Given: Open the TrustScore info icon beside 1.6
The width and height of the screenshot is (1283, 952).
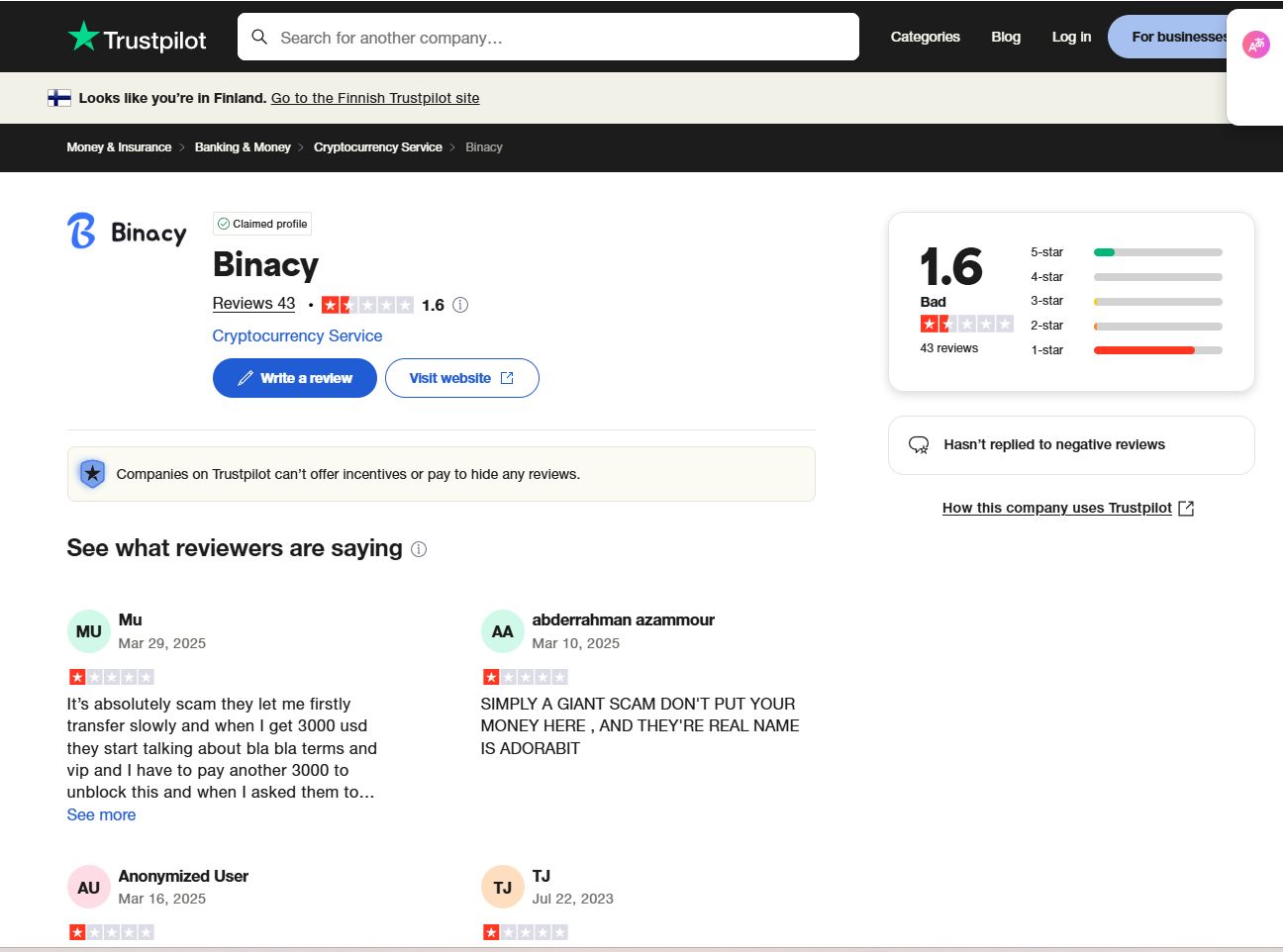Looking at the screenshot, I should point(460,305).
